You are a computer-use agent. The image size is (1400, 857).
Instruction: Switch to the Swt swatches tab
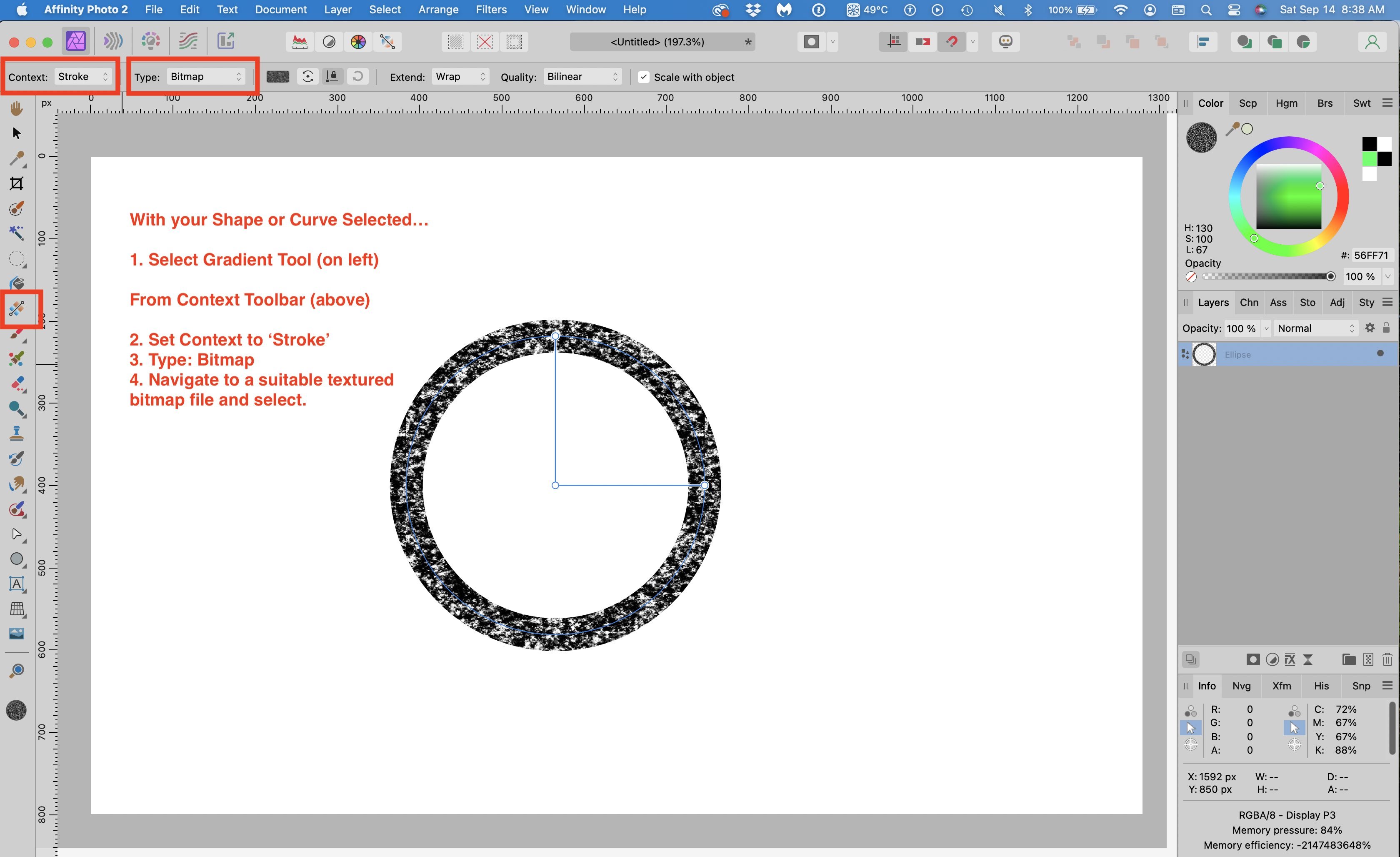point(1361,103)
